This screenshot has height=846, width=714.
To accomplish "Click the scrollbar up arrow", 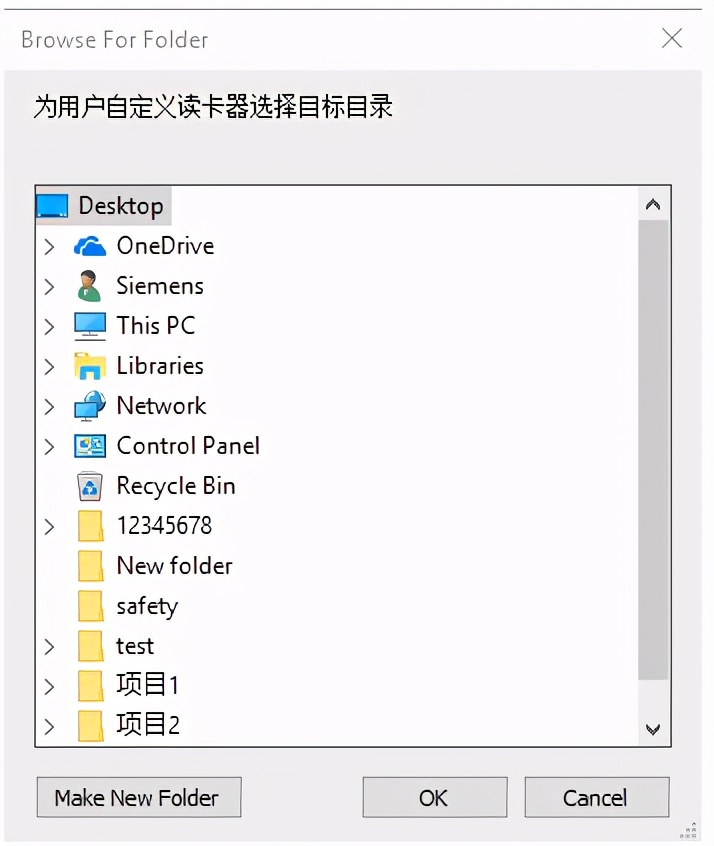I will pos(653,204).
